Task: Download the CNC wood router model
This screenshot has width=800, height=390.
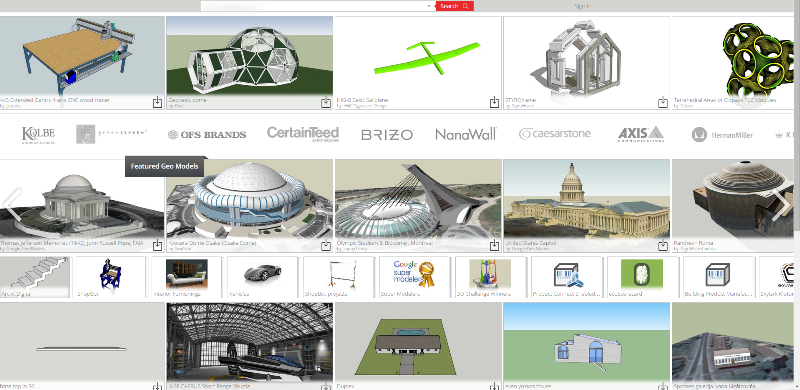Action: coord(158,103)
